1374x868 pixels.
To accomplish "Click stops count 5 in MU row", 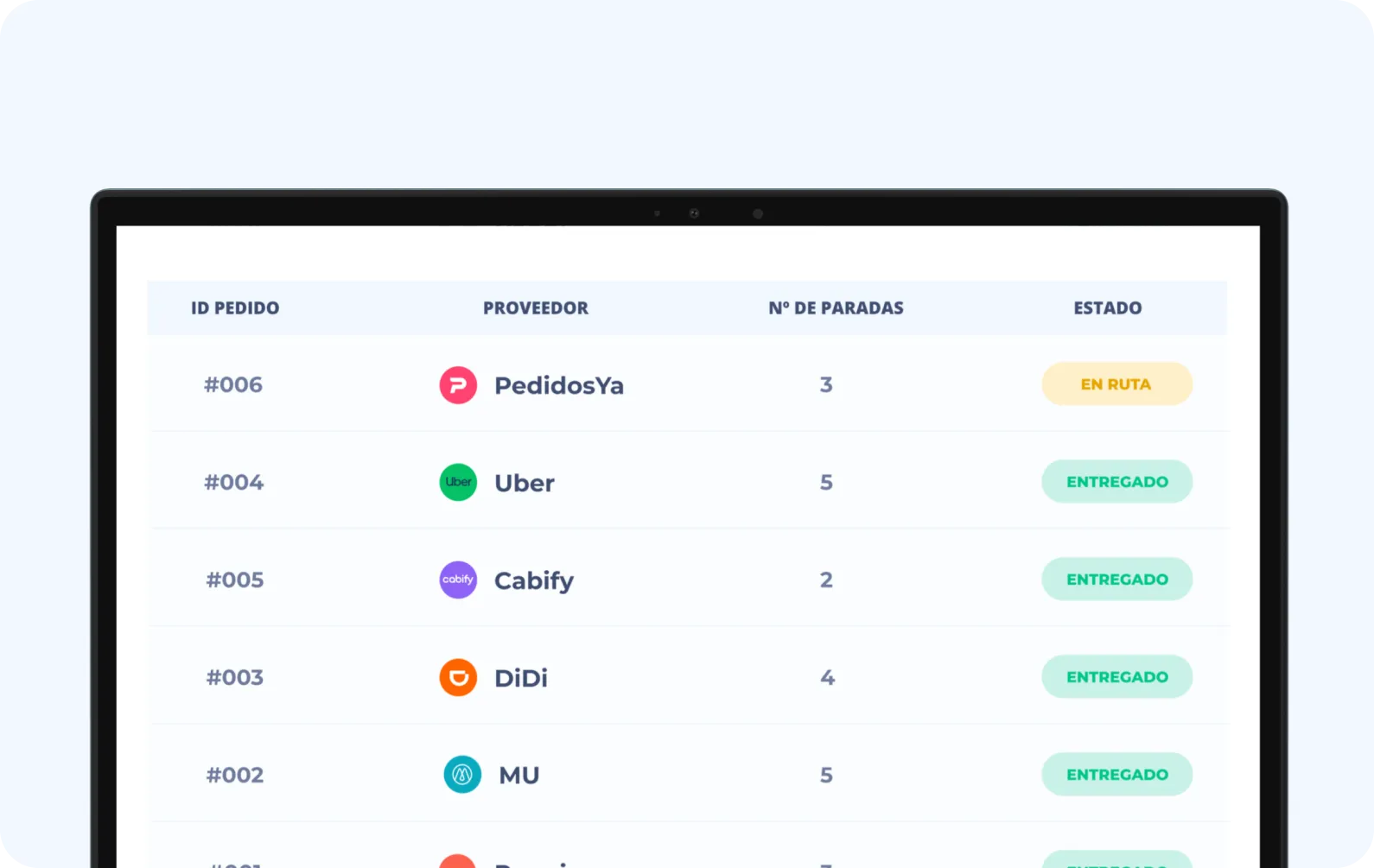I will 826,775.
